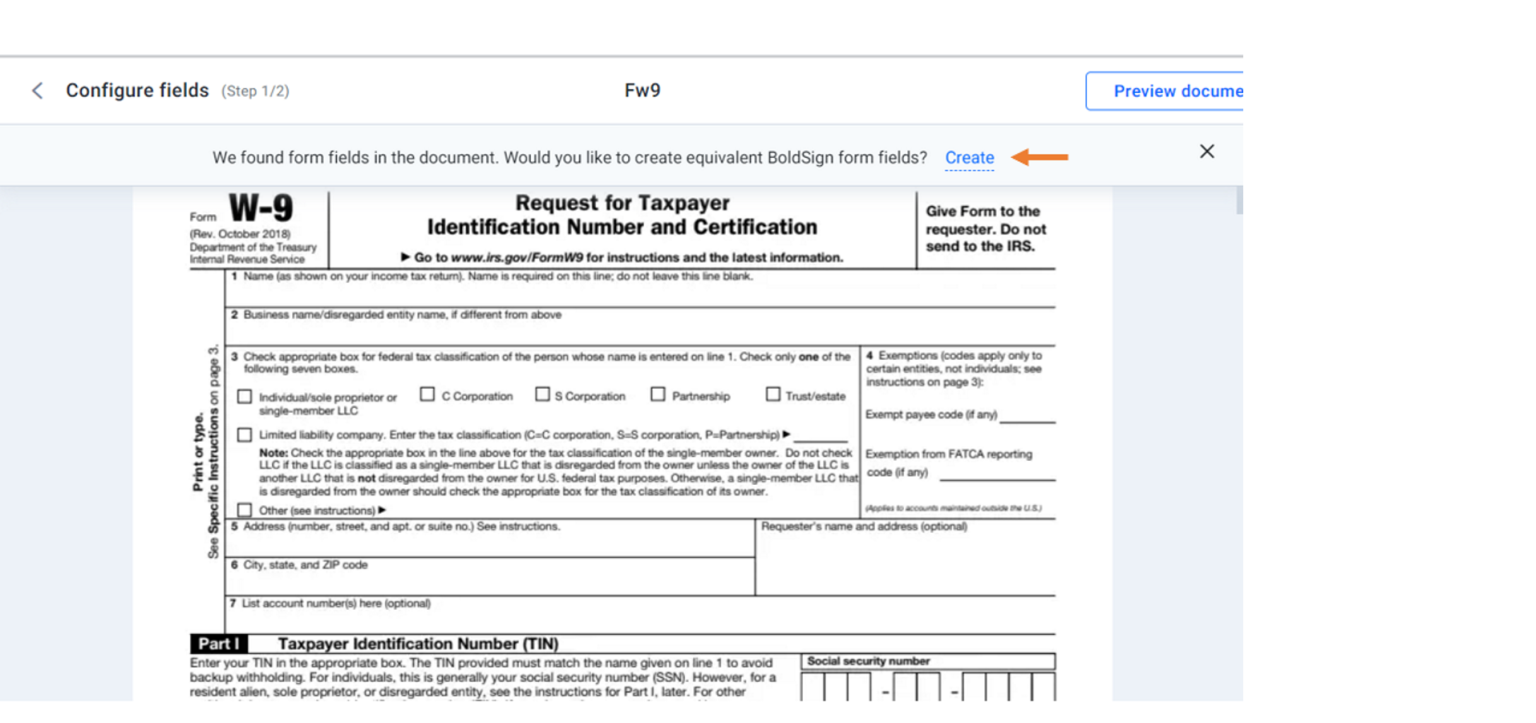The width and height of the screenshot is (1536, 723).
Task: Check the Limited liability company box
Action: [245, 434]
